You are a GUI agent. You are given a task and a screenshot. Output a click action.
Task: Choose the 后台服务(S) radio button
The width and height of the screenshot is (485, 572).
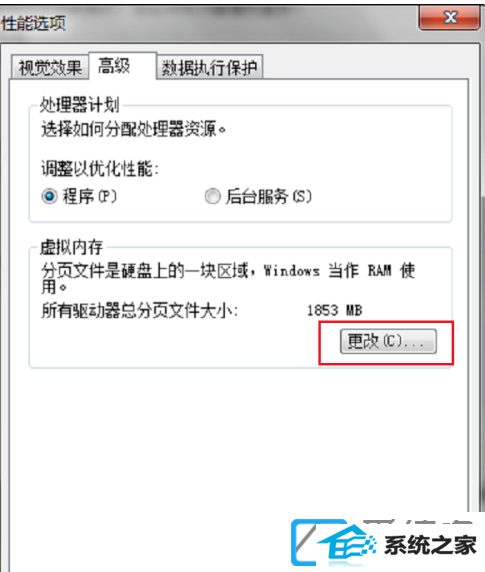[x=213, y=197]
